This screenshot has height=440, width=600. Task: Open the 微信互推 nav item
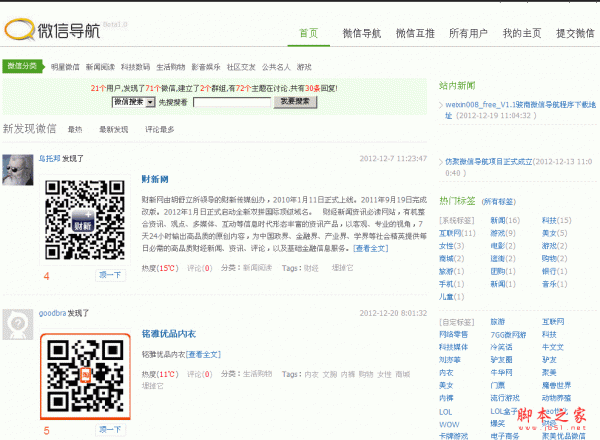415,33
